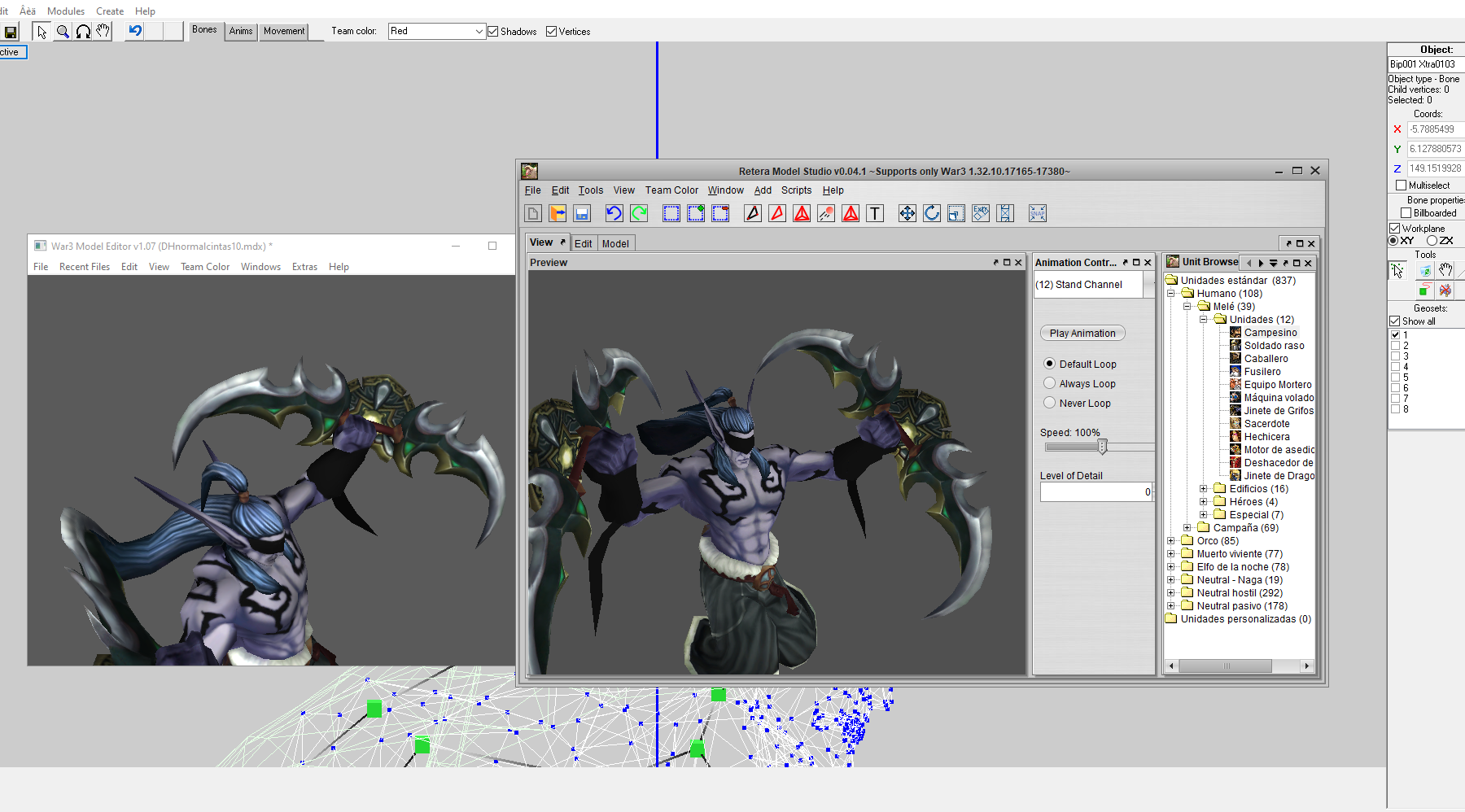
Task: Collapse the Melé (39) tree node
Action: (1187, 307)
